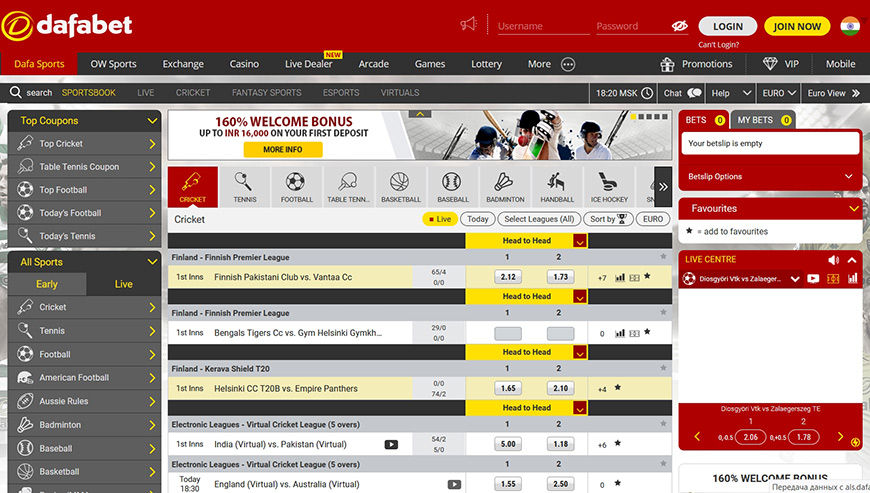Select the Football sport icon
This screenshot has width=870, height=493.
[296, 187]
